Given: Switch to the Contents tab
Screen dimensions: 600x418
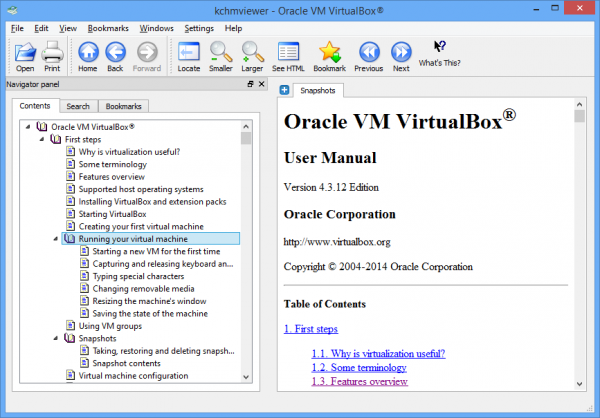Looking at the screenshot, I should pos(35,106).
